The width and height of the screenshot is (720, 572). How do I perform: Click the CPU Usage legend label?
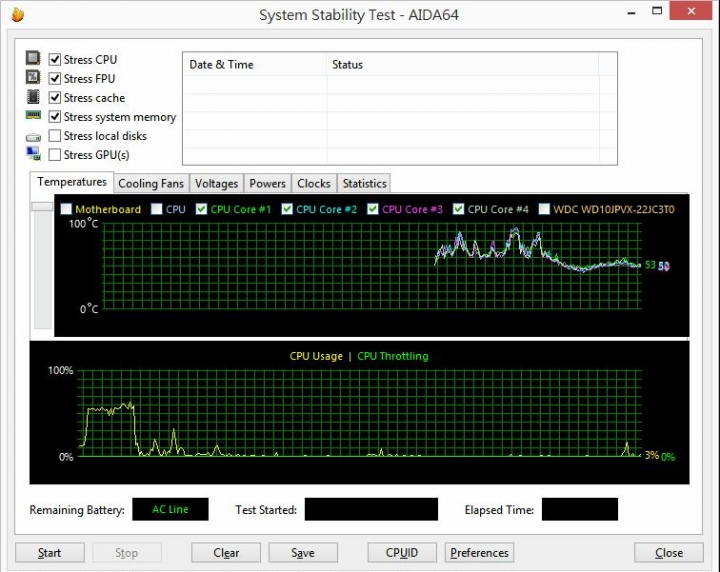[x=316, y=356]
